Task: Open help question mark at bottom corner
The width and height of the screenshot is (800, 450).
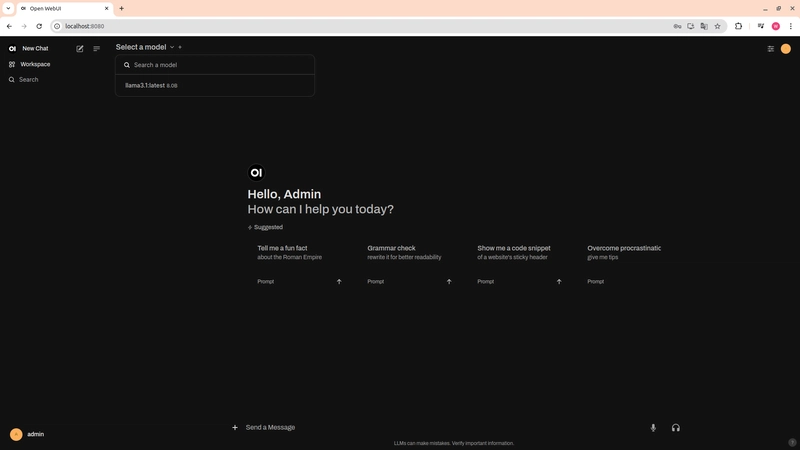Action: point(792,442)
